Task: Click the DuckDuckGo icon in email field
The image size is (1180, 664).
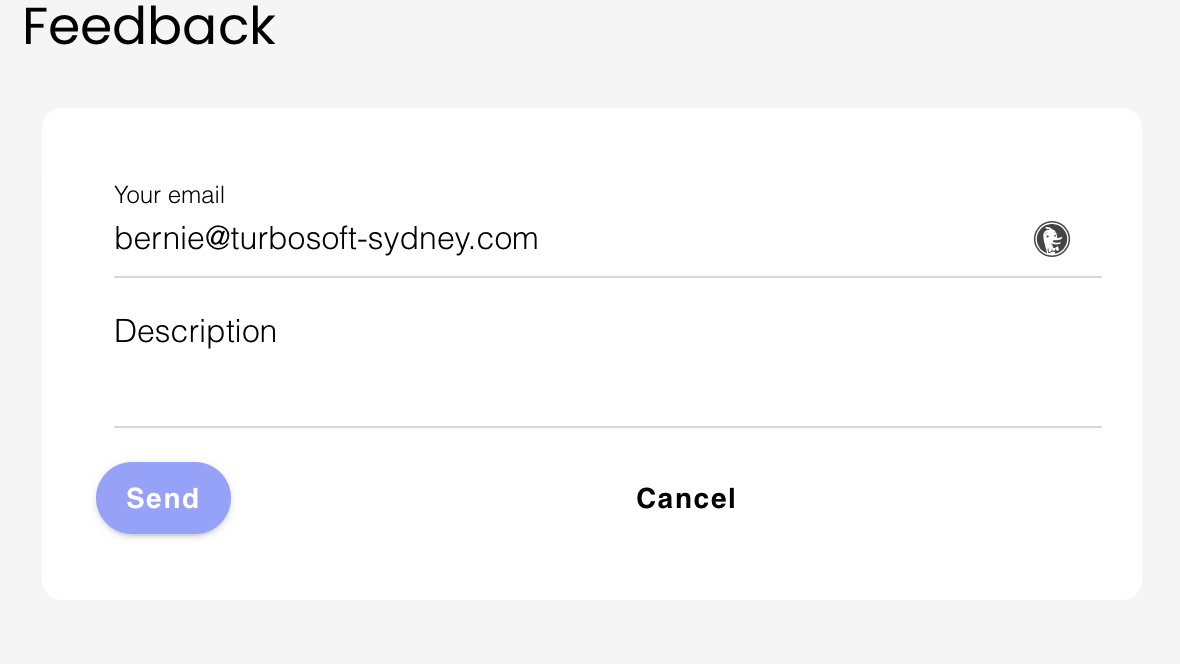Action: [1051, 240]
